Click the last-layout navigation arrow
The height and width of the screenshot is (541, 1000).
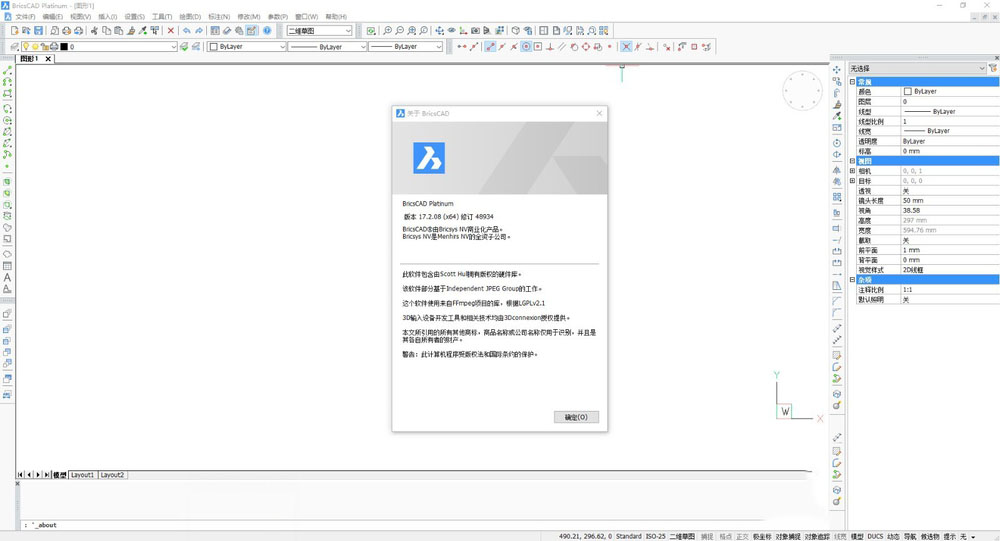47,475
